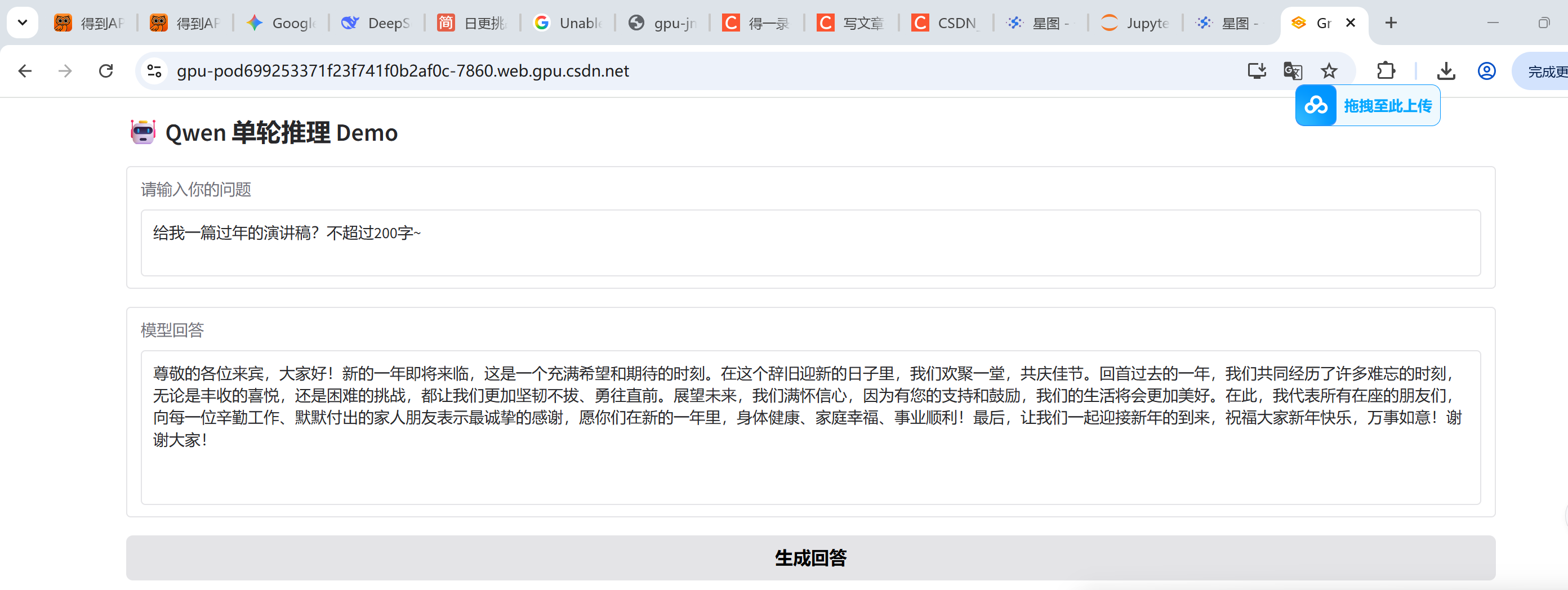1568x590 pixels.
Task: Click the 完成更新 update button
Action: pos(1540,71)
